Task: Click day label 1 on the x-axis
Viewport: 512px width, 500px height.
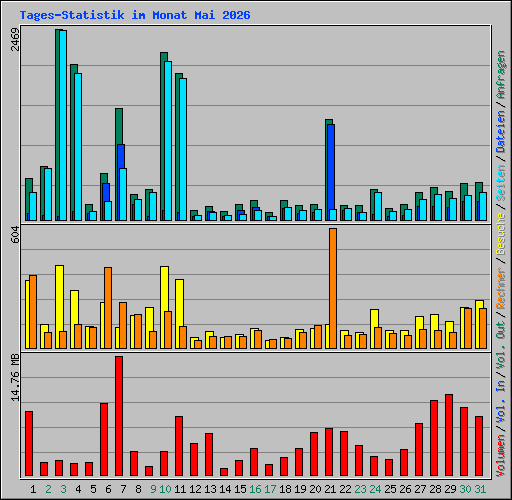Action: (x=33, y=489)
